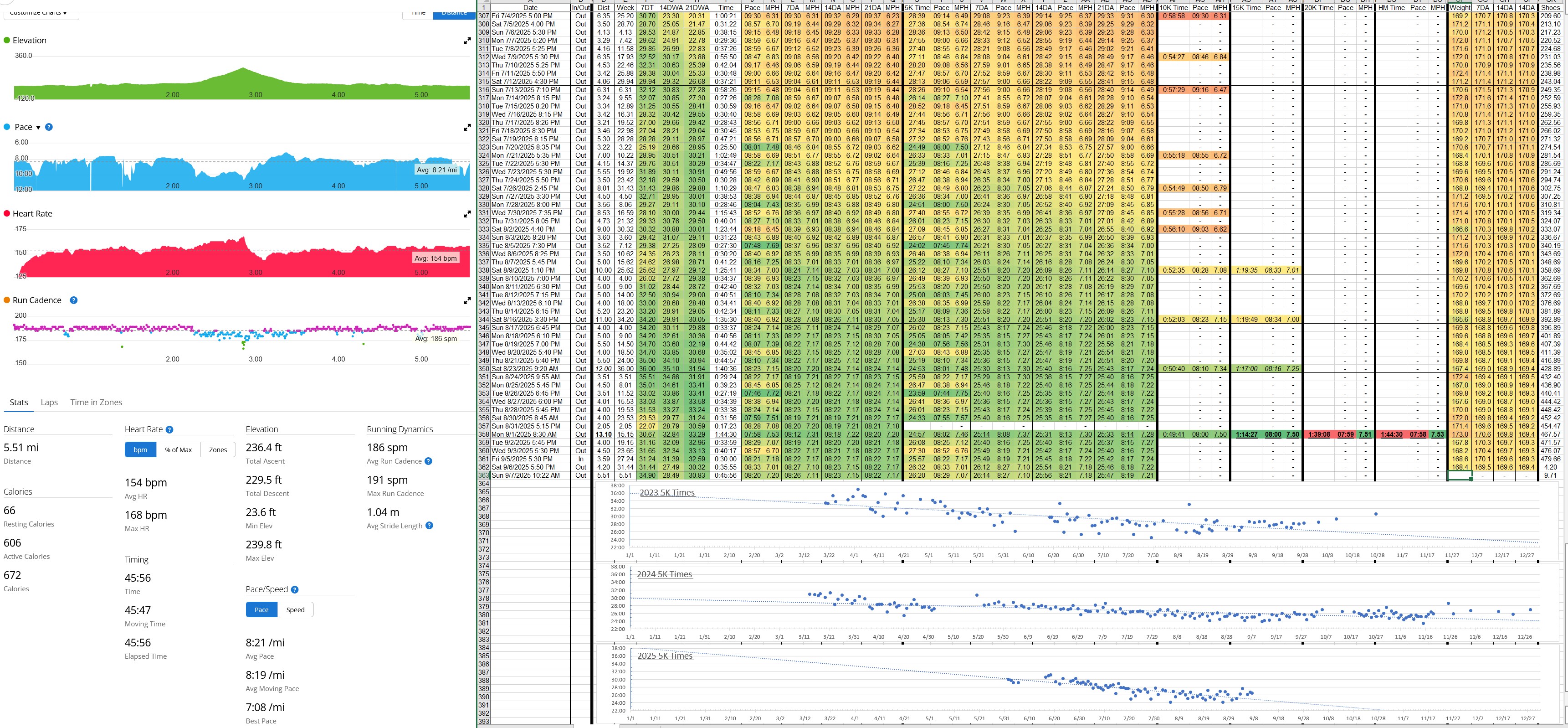Open help icon beside Pace chart title

pos(49,127)
